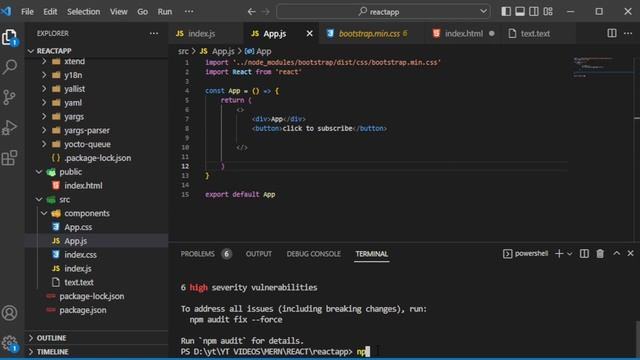Expand the TIMELINE section
This screenshot has width=640, height=360.
[x=96, y=351]
